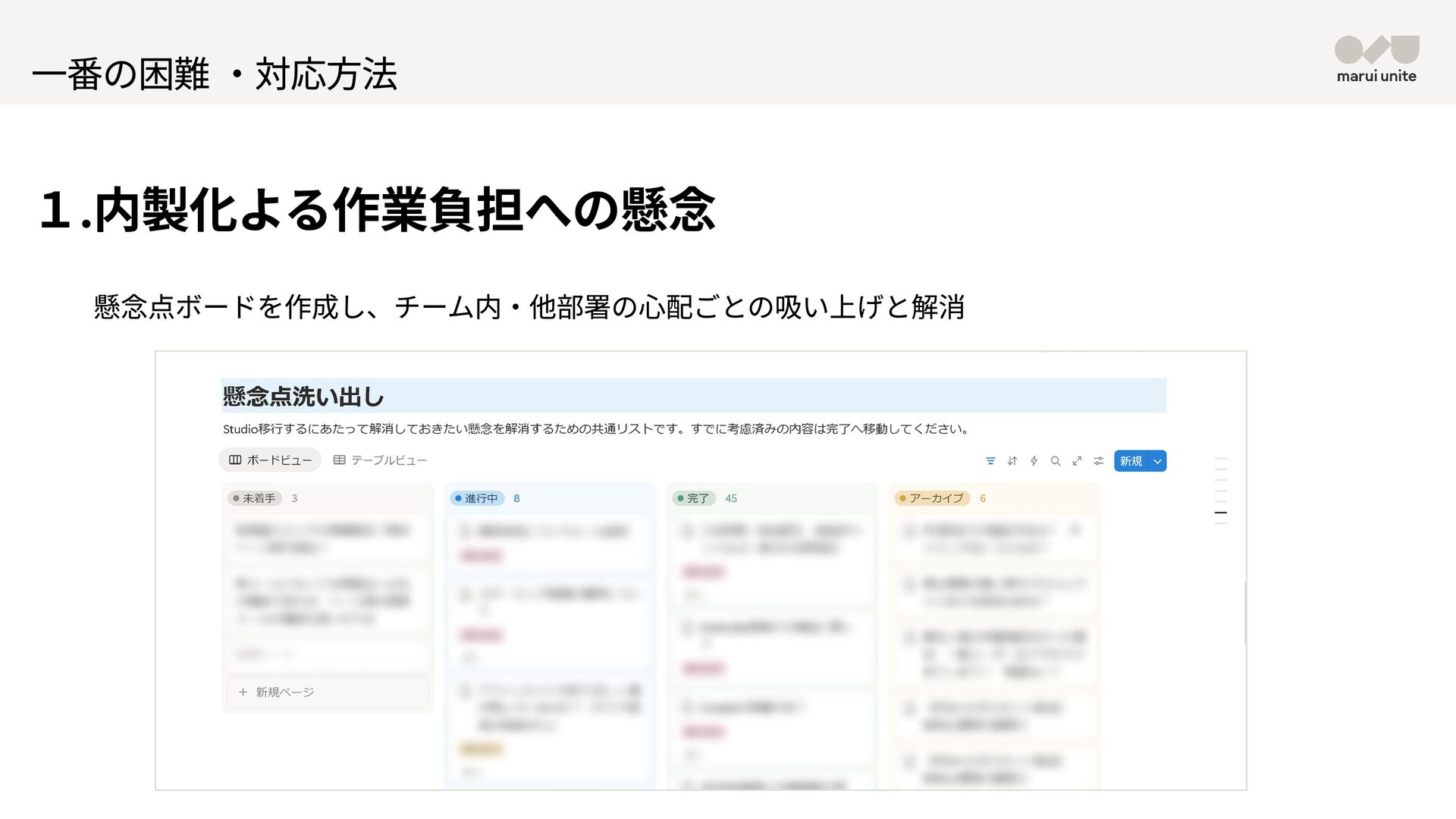Click the dark outline marker on right
The width and height of the screenshot is (1456, 819).
coord(1220,513)
